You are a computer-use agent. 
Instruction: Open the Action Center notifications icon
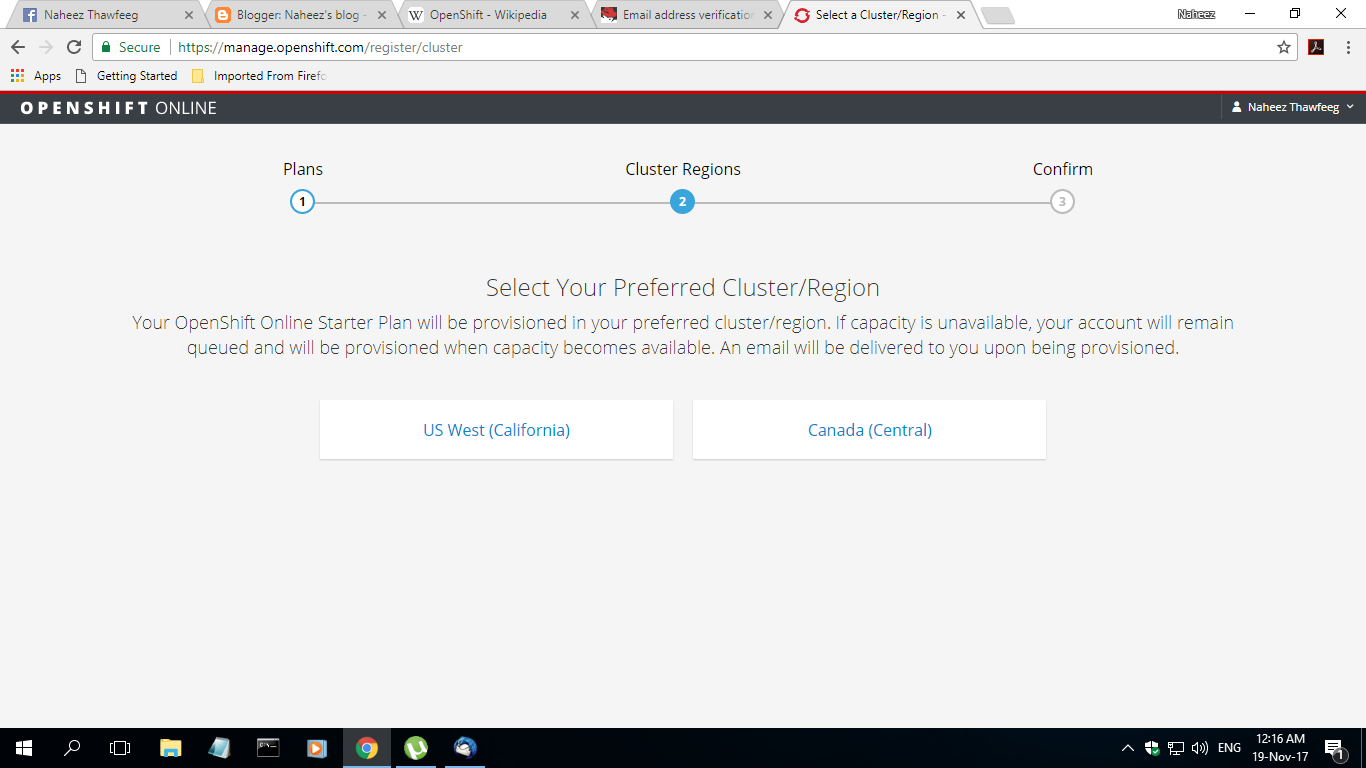(x=1334, y=747)
